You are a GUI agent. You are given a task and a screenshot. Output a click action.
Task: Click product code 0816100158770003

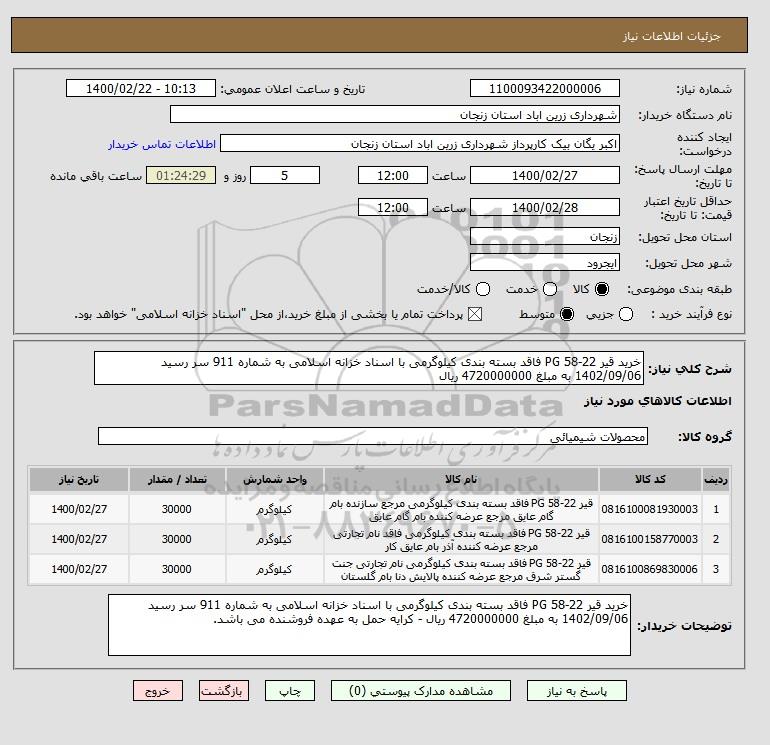point(649,540)
